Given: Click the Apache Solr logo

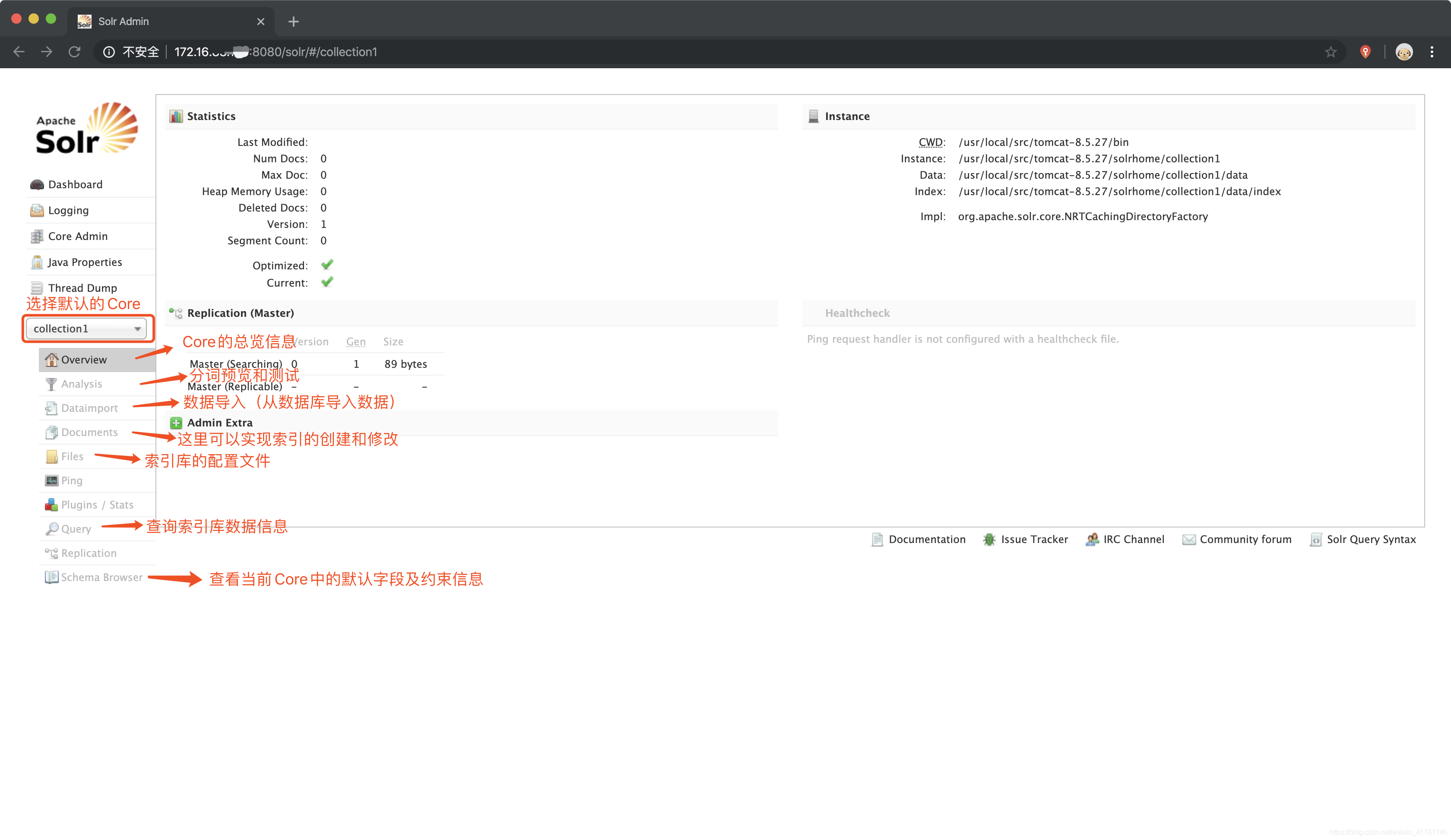Looking at the screenshot, I should click(86, 128).
